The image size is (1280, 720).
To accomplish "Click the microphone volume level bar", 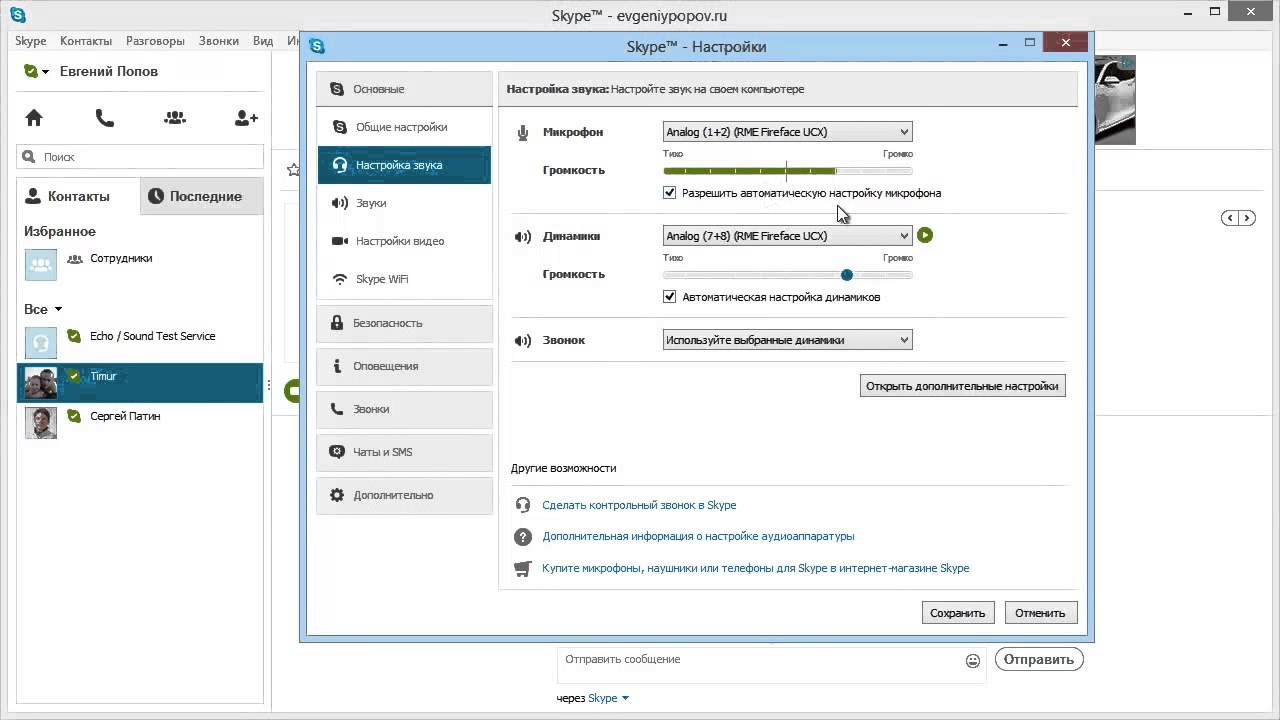I will [788, 171].
